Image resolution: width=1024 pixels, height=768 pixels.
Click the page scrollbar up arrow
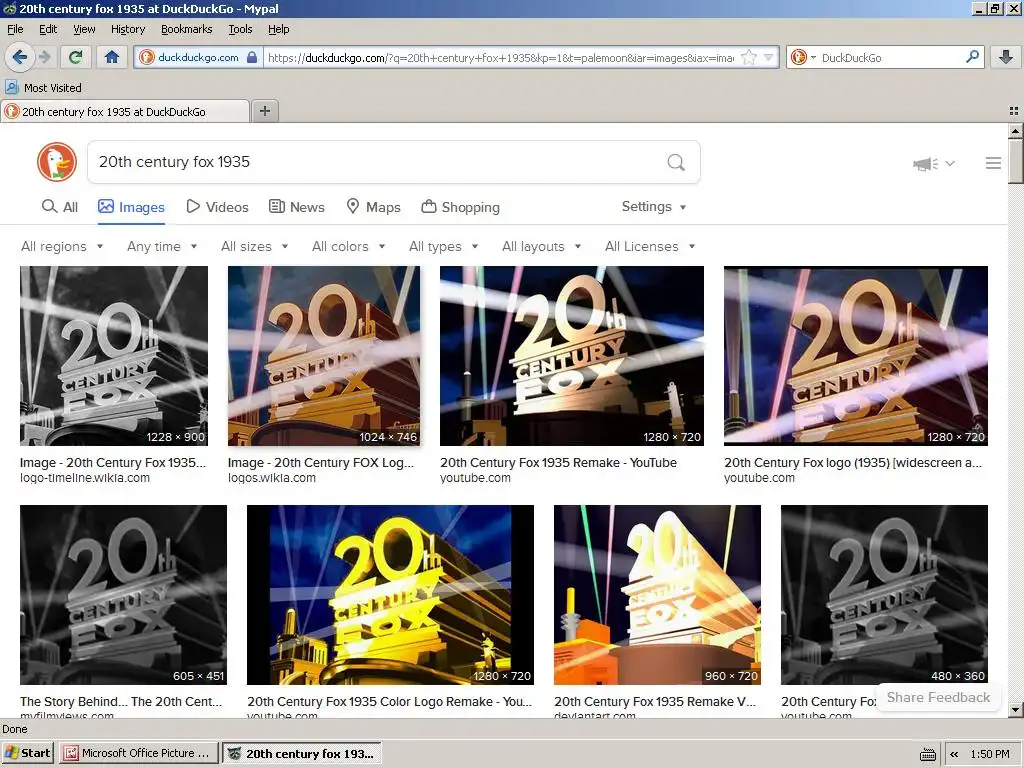click(1015, 131)
